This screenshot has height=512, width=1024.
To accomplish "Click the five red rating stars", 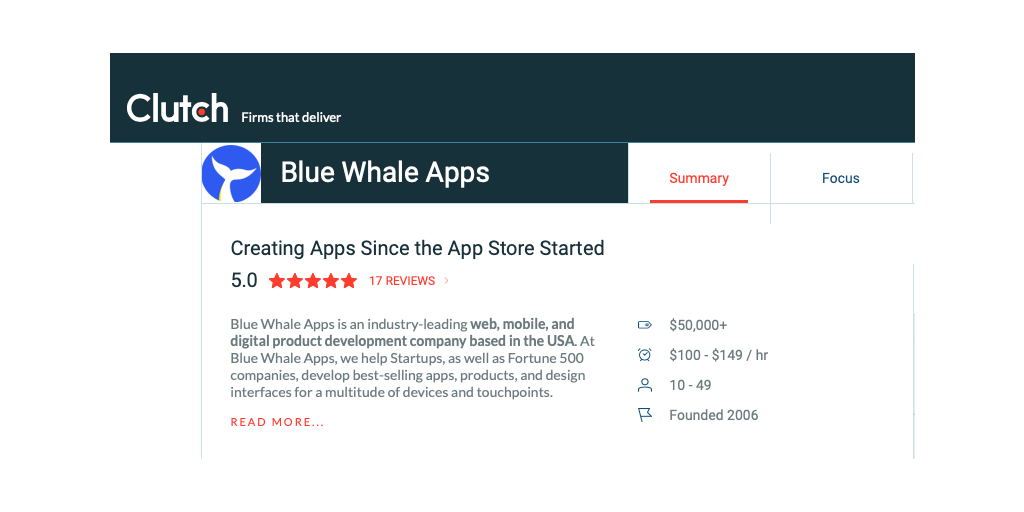I will 313,281.
